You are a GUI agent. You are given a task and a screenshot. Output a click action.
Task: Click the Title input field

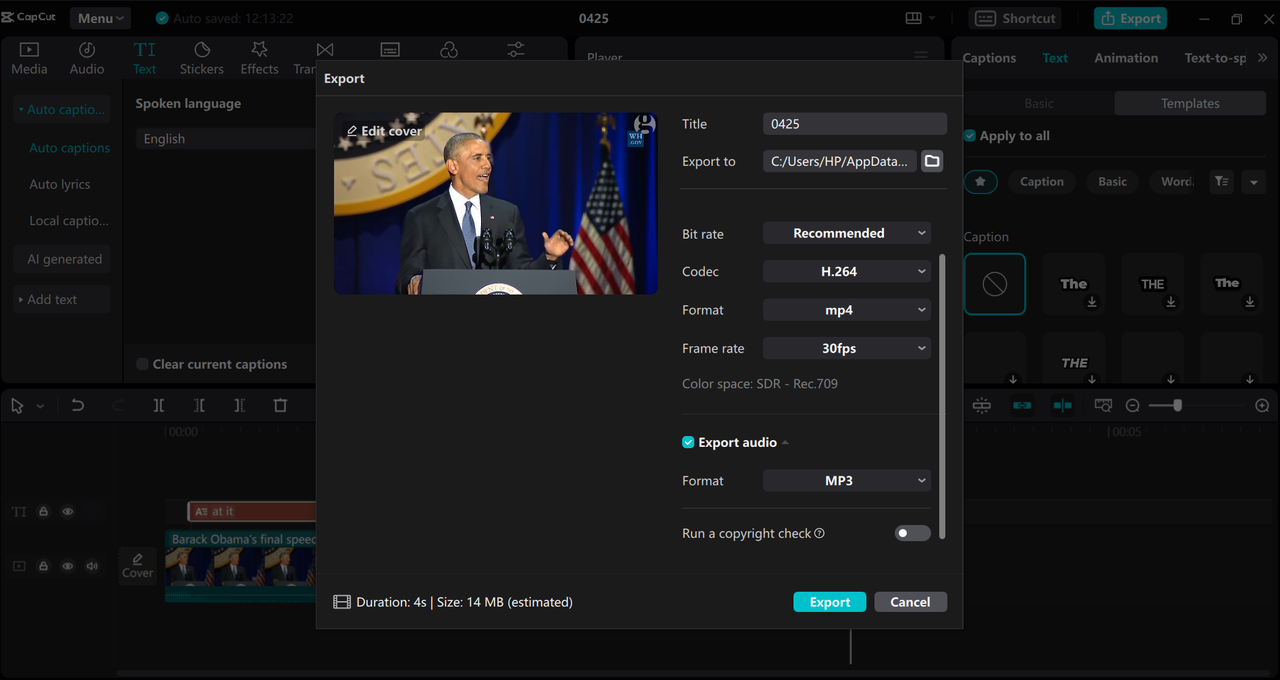[855, 124]
